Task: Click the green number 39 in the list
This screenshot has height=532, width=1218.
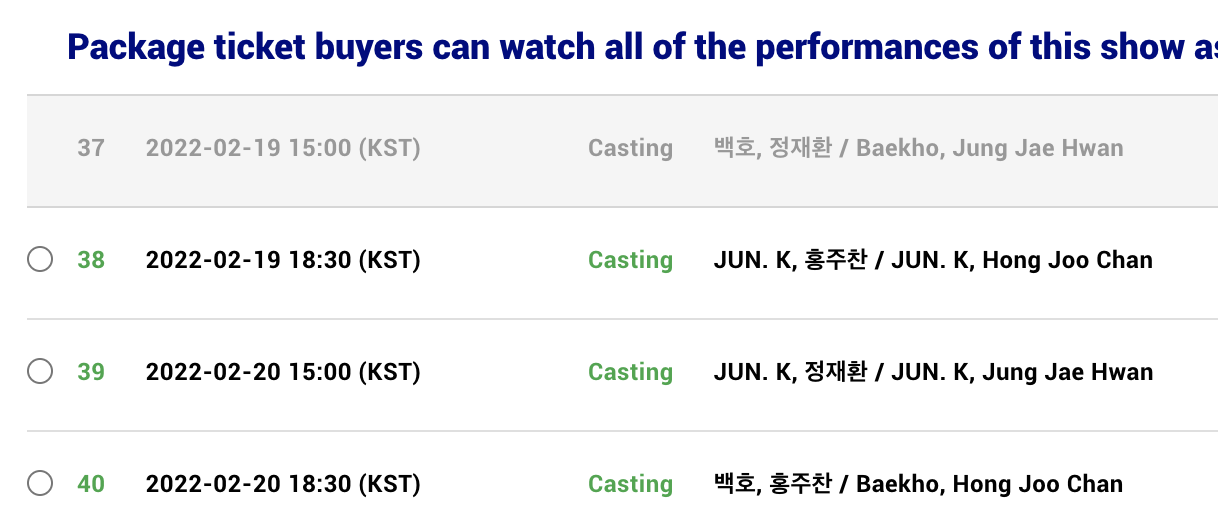Action: (x=91, y=372)
